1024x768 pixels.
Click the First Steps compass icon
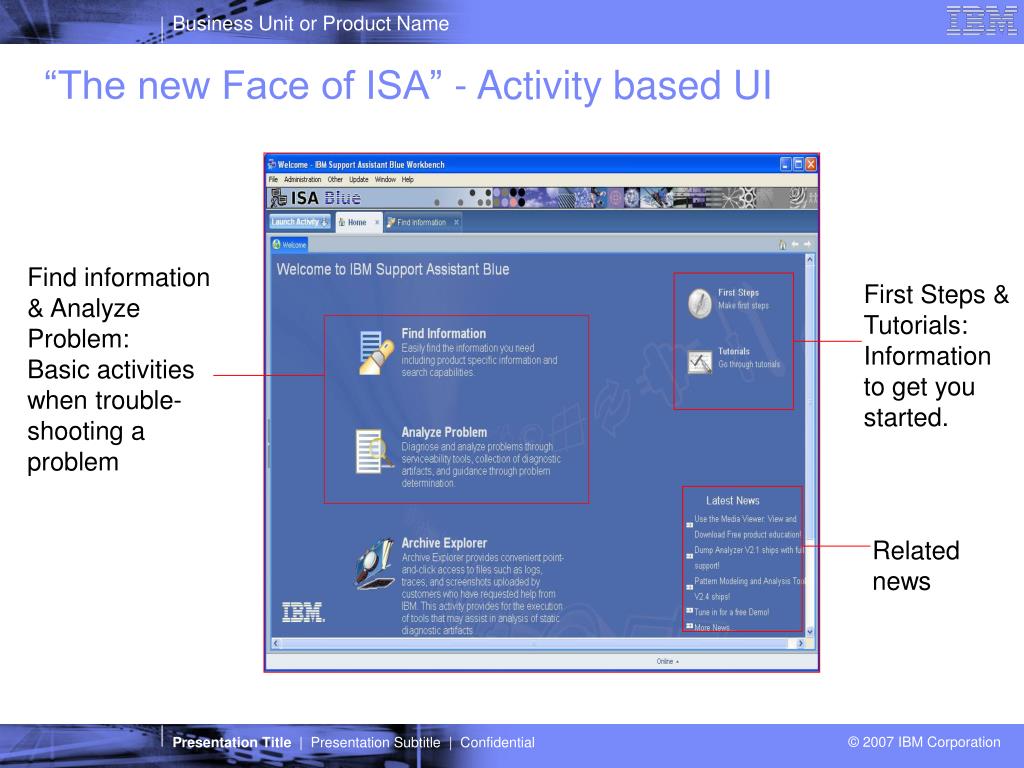699,304
